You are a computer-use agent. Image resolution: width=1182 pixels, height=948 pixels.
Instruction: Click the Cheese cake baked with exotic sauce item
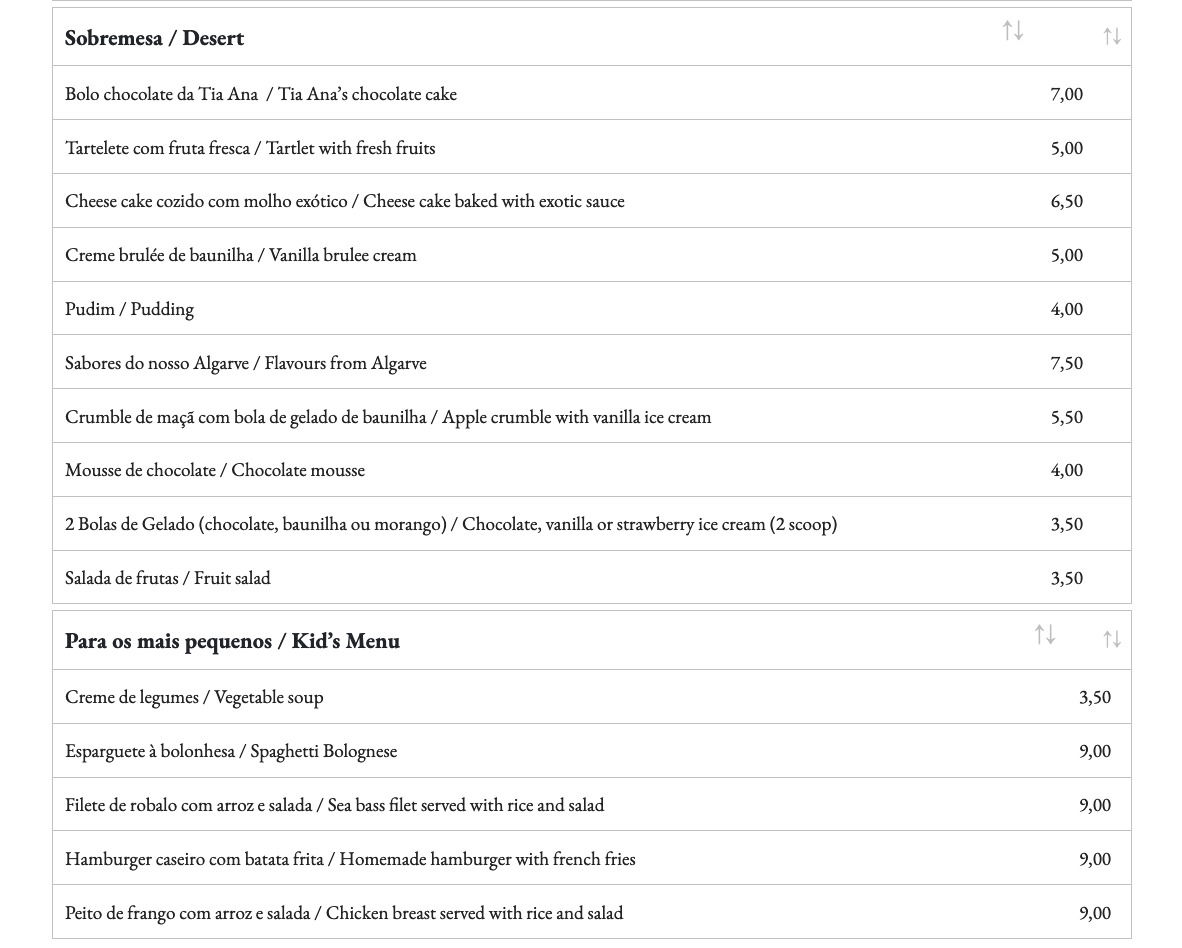(345, 201)
